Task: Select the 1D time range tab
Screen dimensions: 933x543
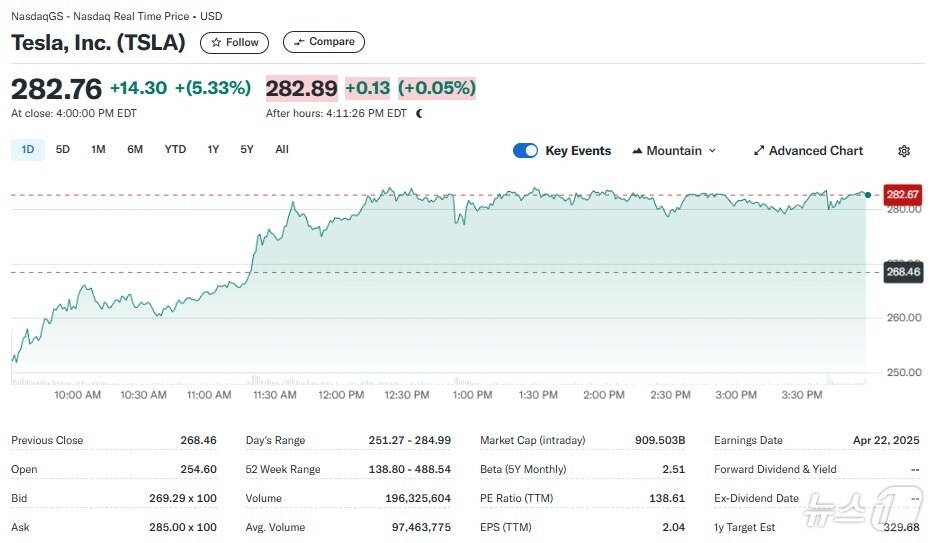Action: (x=28, y=150)
